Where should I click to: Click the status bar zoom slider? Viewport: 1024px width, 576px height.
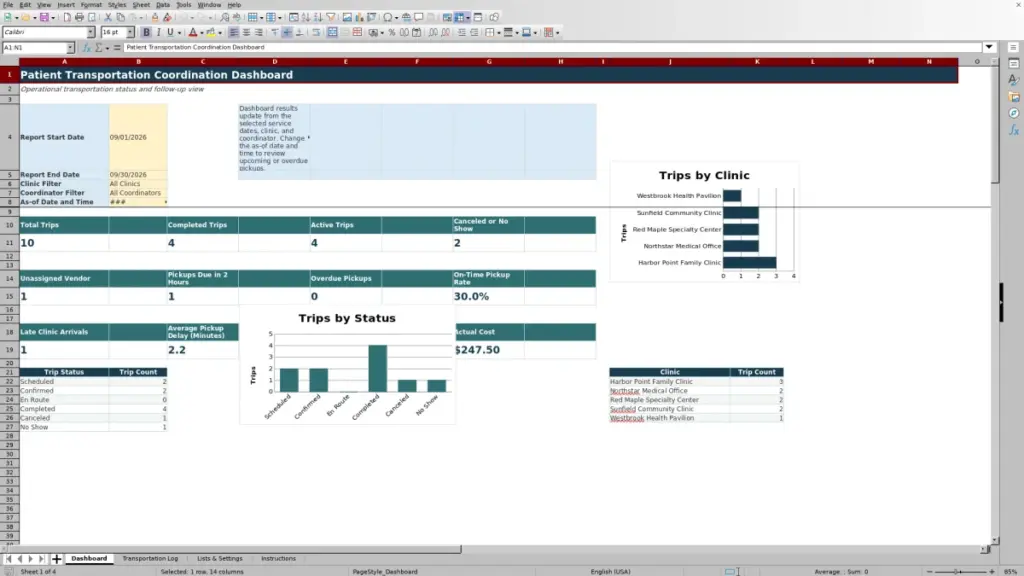tap(960, 571)
